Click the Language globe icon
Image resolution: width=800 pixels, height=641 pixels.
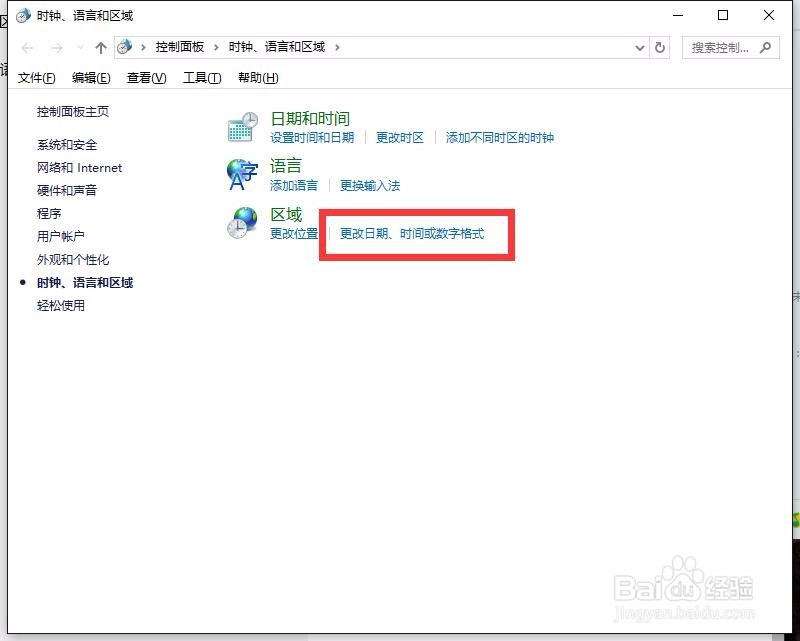[242, 174]
